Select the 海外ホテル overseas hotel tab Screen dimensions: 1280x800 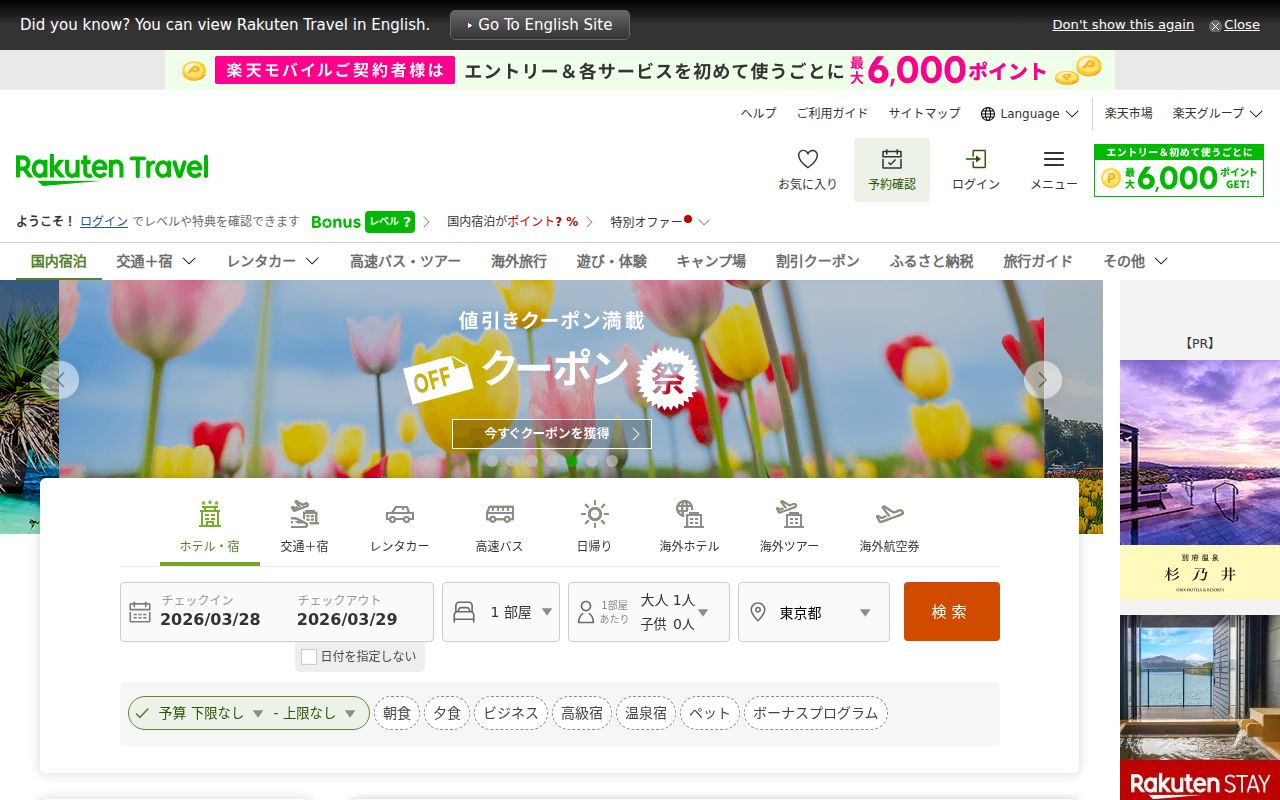click(689, 527)
